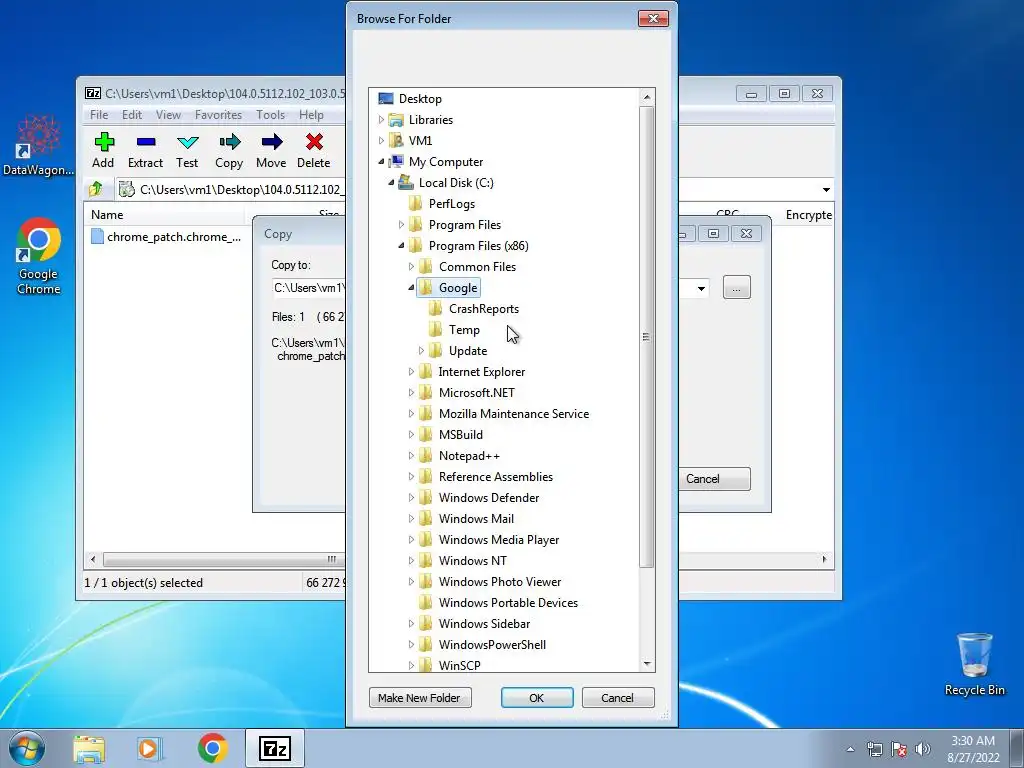Screen dimensions: 1024x768
Task: Click the volume speaker tray icon
Action: (923, 749)
